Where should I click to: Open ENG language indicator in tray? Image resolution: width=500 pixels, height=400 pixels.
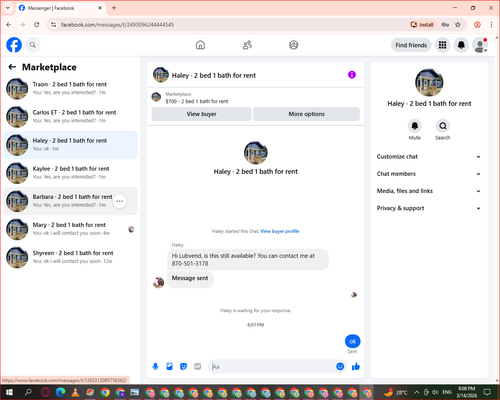(447, 392)
